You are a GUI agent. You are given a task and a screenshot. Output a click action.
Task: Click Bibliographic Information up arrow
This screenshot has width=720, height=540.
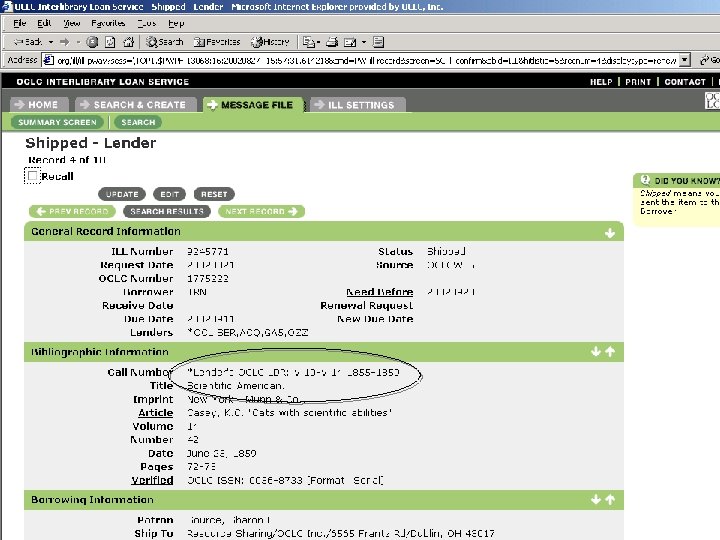point(610,352)
